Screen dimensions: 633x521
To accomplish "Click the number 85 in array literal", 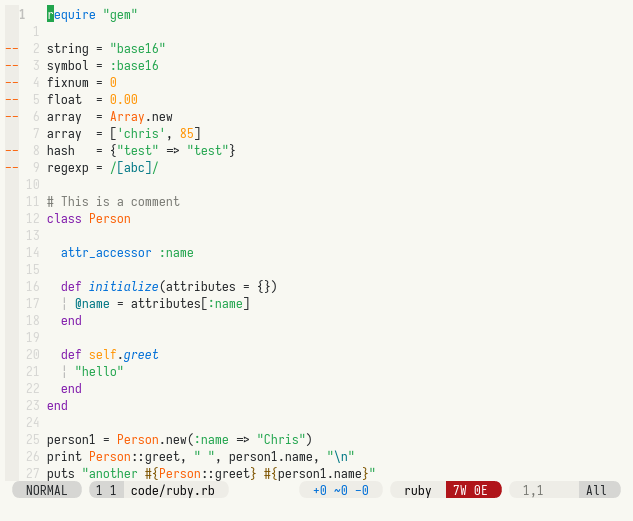I will tap(187, 134).
